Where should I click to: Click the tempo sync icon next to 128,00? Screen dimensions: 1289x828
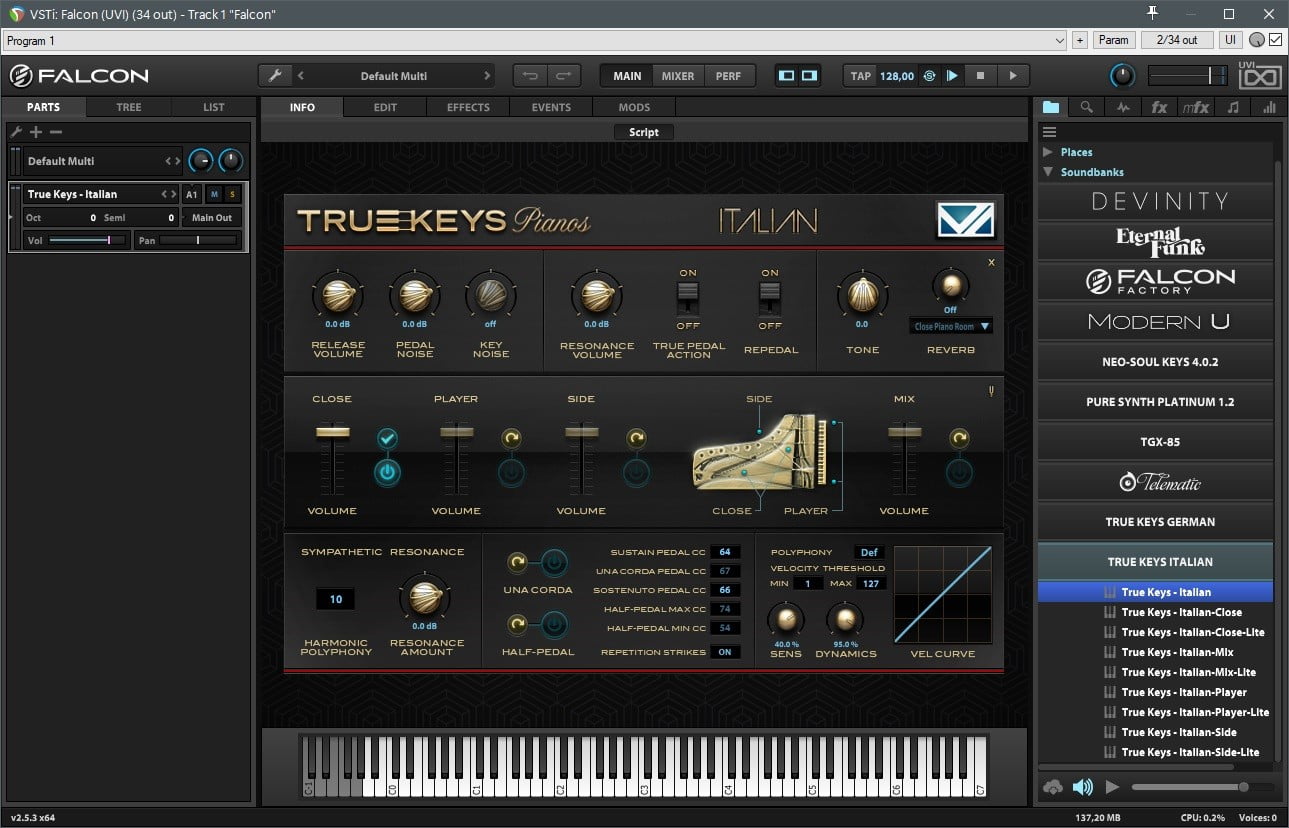point(929,76)
